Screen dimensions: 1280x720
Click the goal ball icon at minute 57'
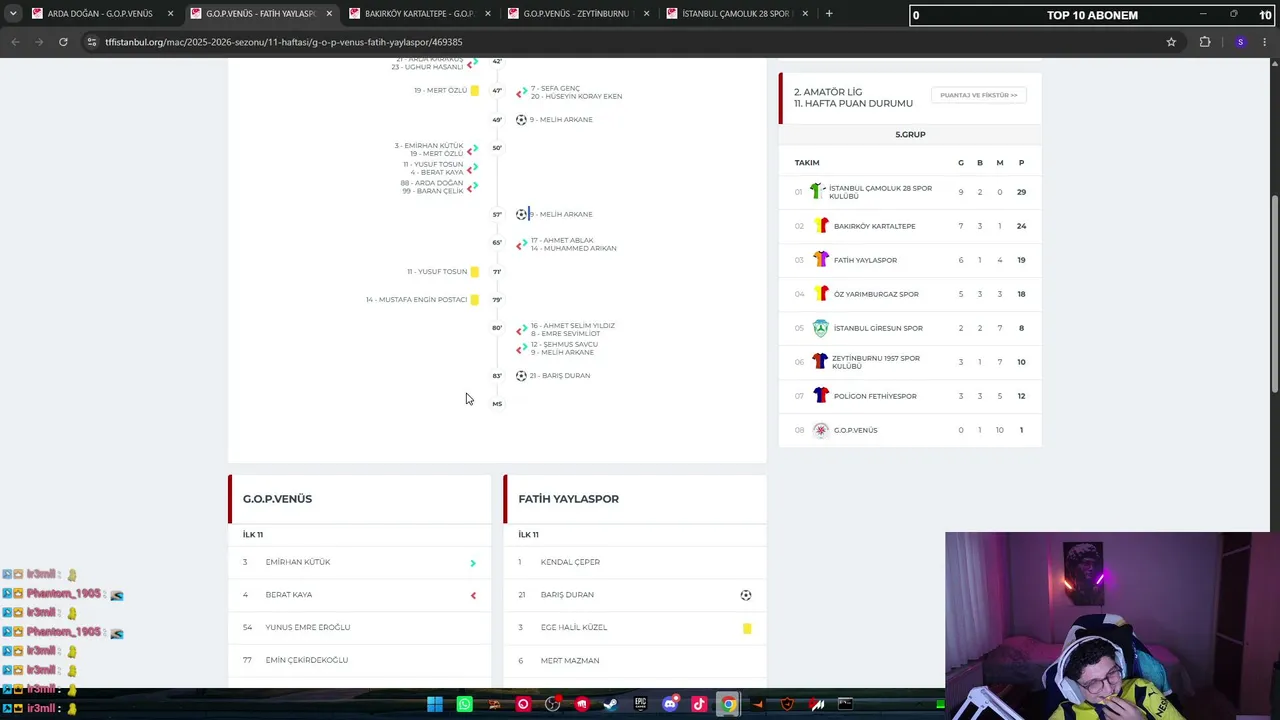pyautogui.click(x=521, y=214)
